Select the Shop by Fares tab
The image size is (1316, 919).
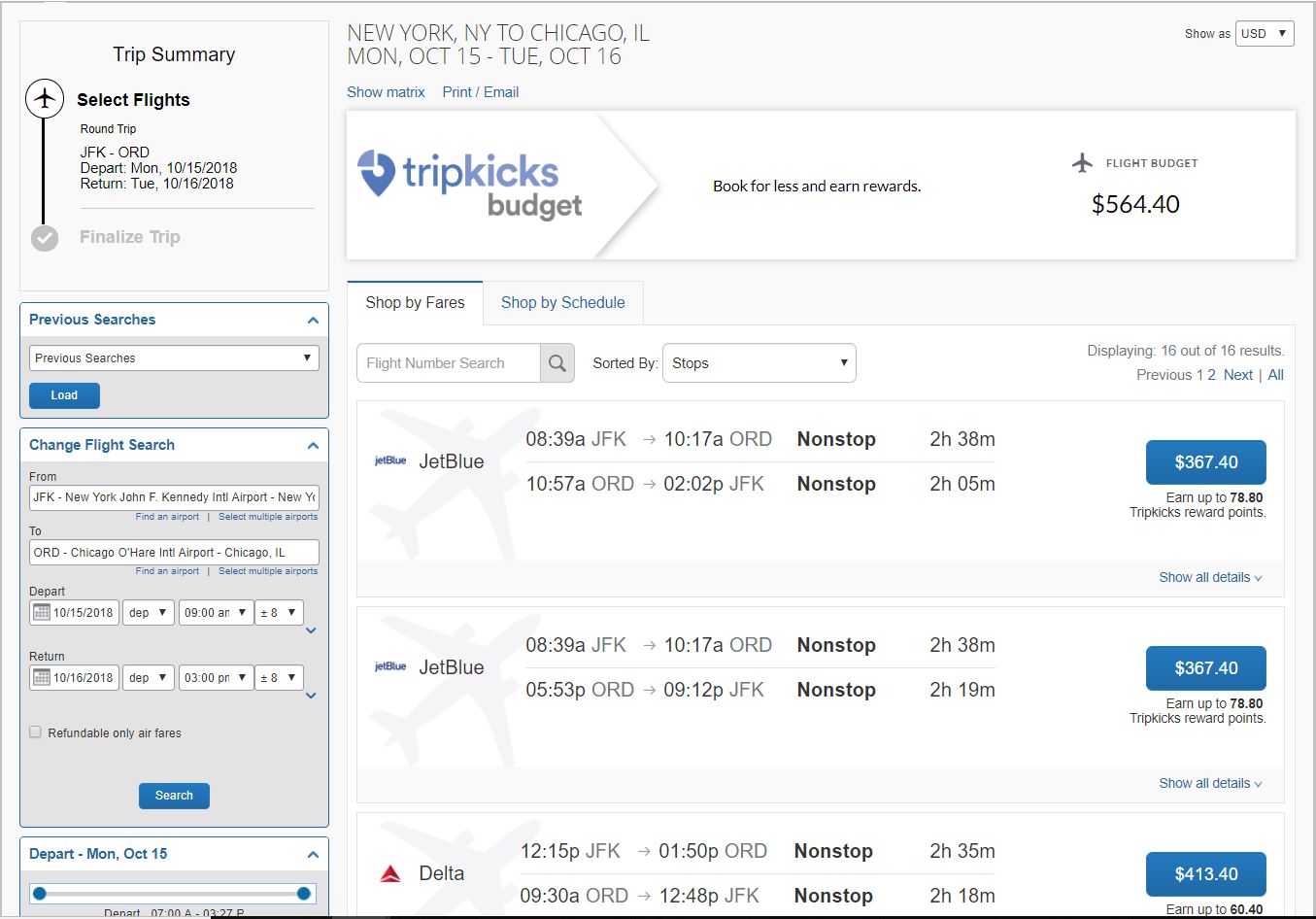pyautogui.click(x=415, y=303)
